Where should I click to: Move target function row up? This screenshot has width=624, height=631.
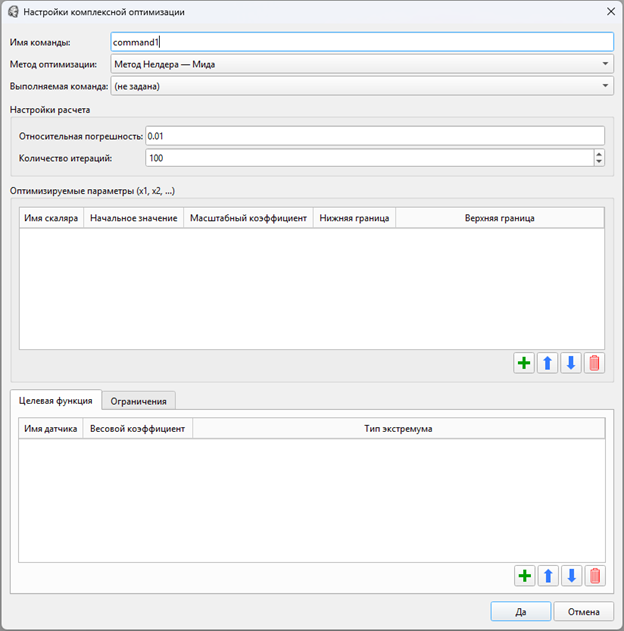coord(548,575)
